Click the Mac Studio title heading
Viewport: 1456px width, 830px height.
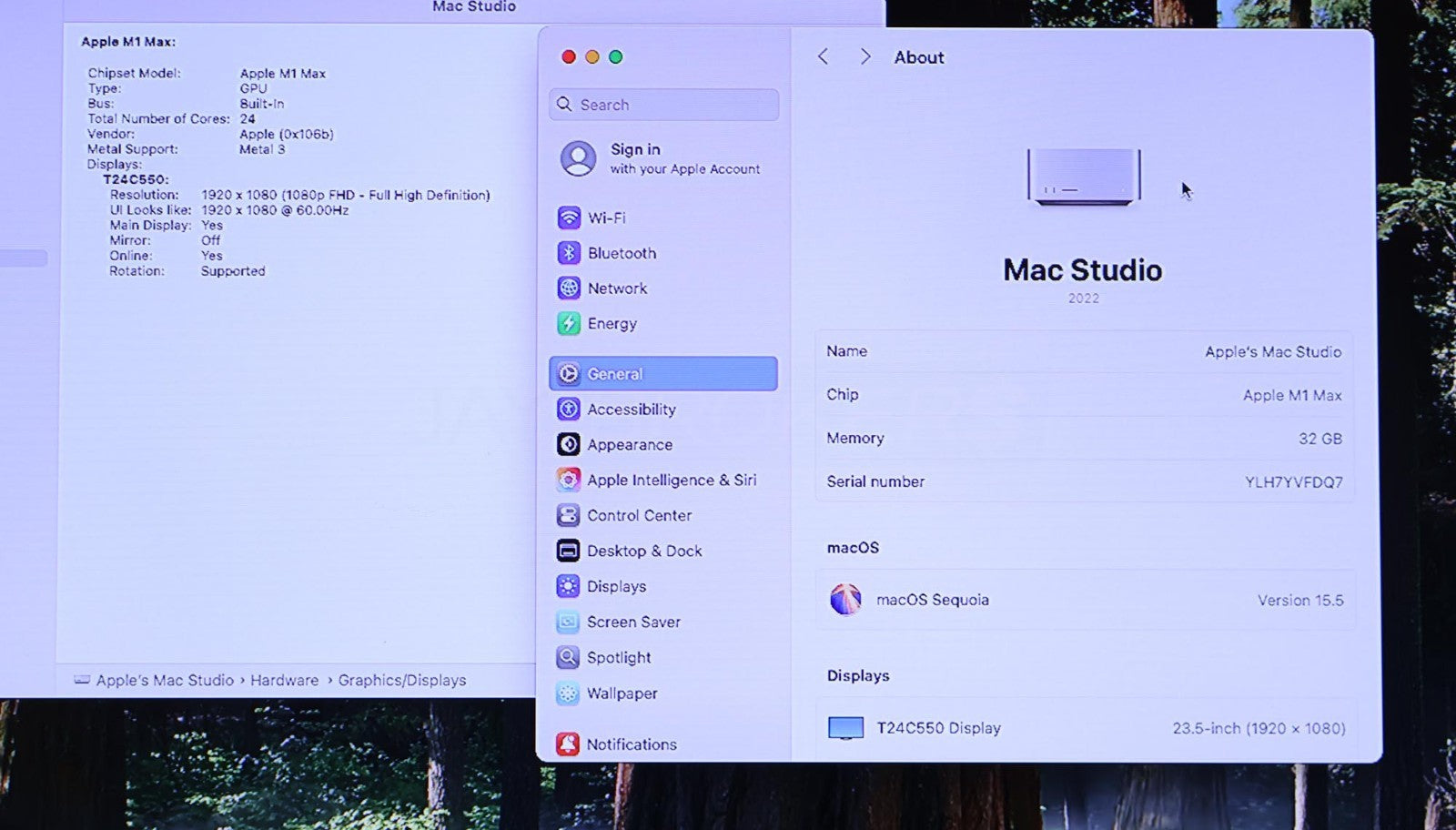(x=1082, y=270)
